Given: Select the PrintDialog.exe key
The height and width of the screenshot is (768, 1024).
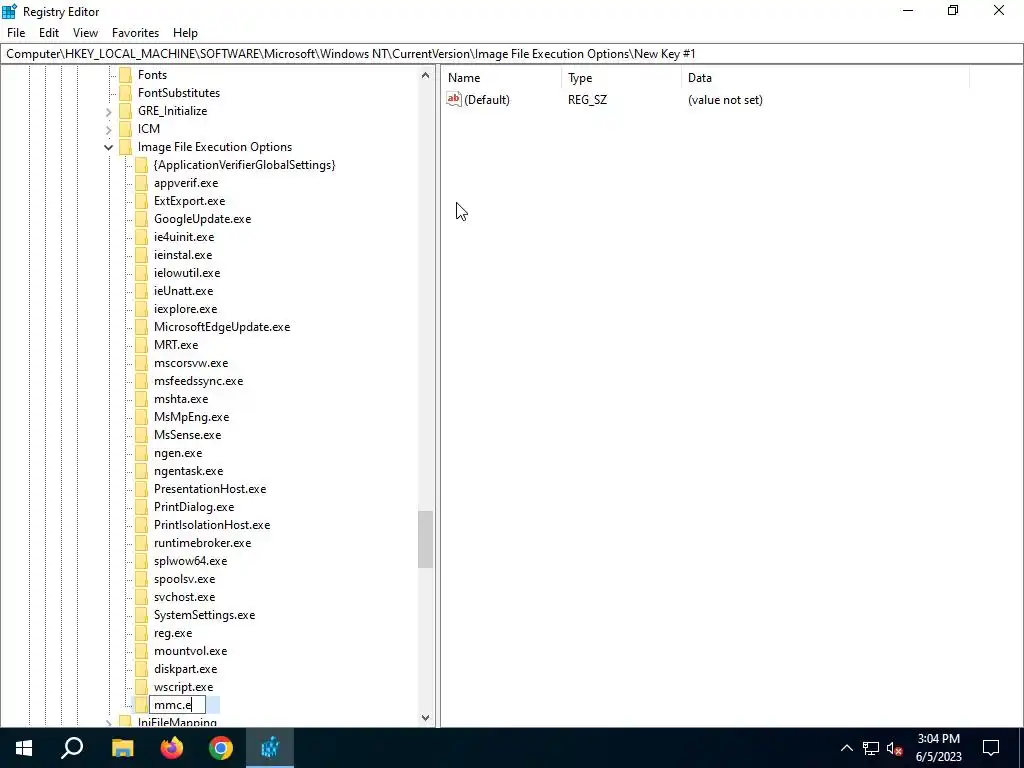Looking at the screenshot, I should click(194, 506).
